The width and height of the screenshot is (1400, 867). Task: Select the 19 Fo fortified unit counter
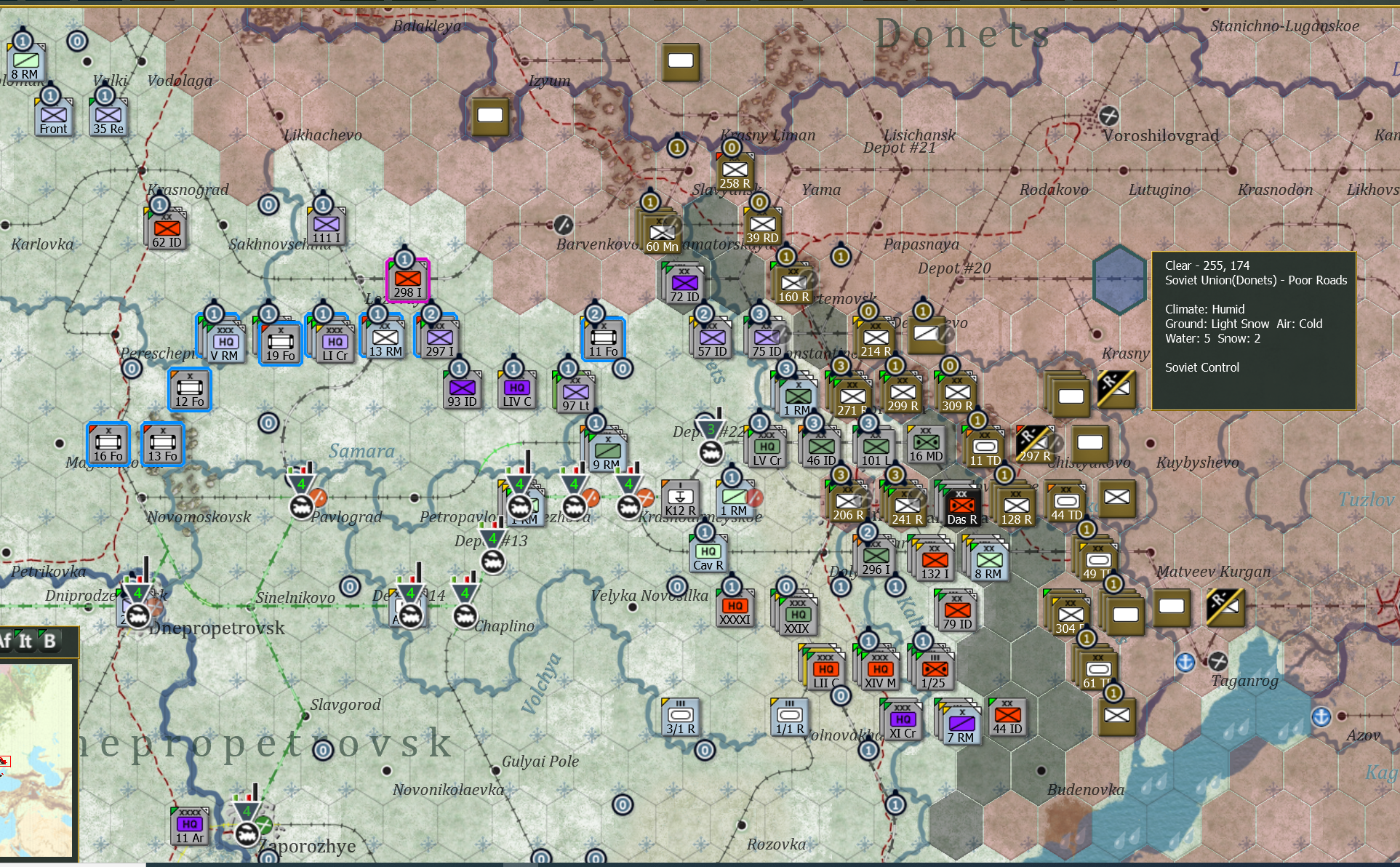tap(280, 343)
